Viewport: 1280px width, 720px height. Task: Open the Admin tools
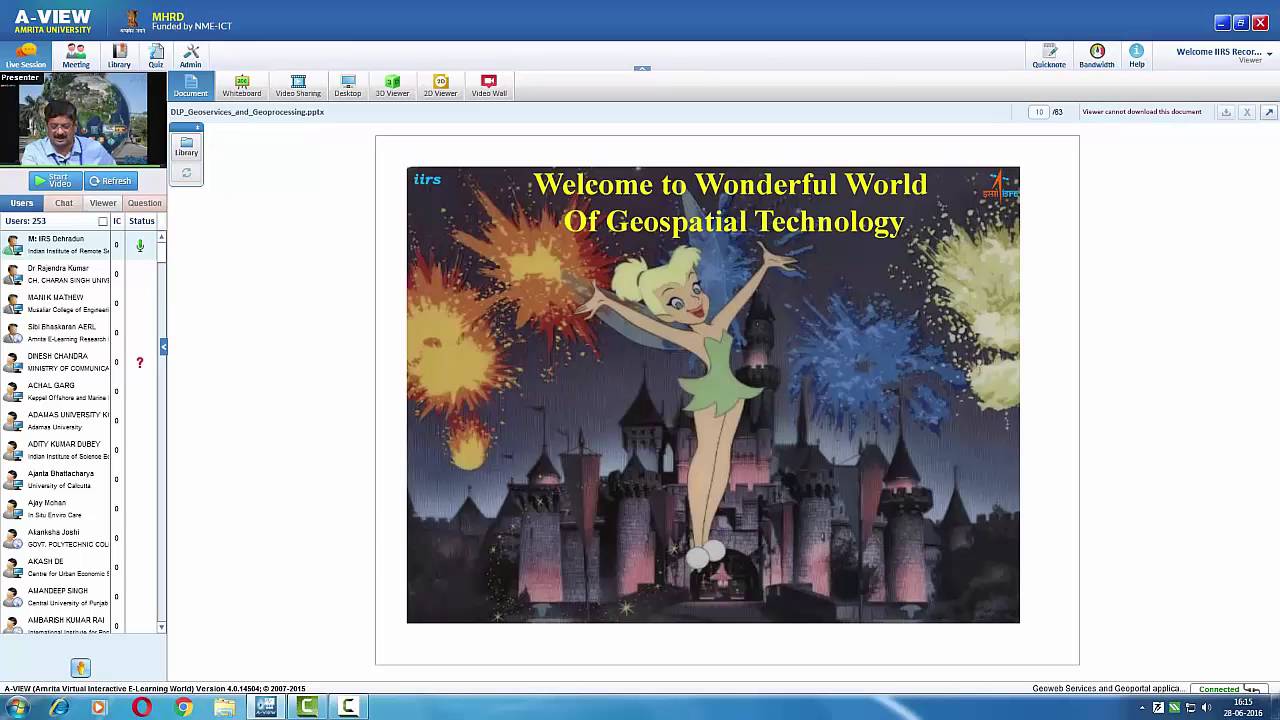[190, 56]
